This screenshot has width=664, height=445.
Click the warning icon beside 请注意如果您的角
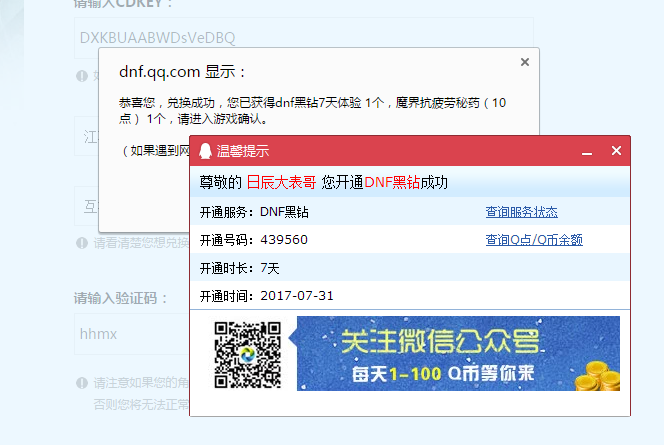click(x=82, y=383)
